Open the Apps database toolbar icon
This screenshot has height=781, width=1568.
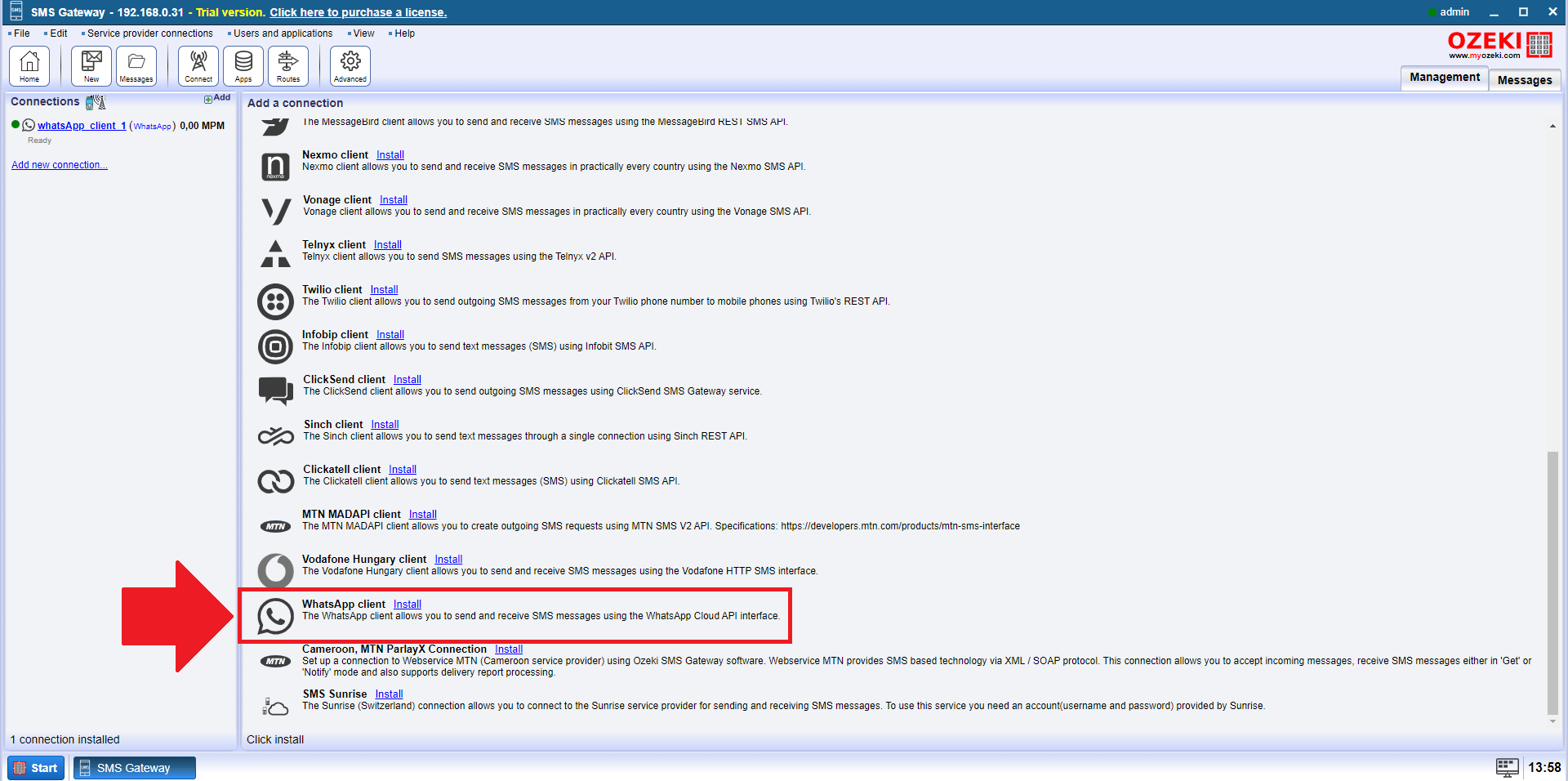pos(243,66)
